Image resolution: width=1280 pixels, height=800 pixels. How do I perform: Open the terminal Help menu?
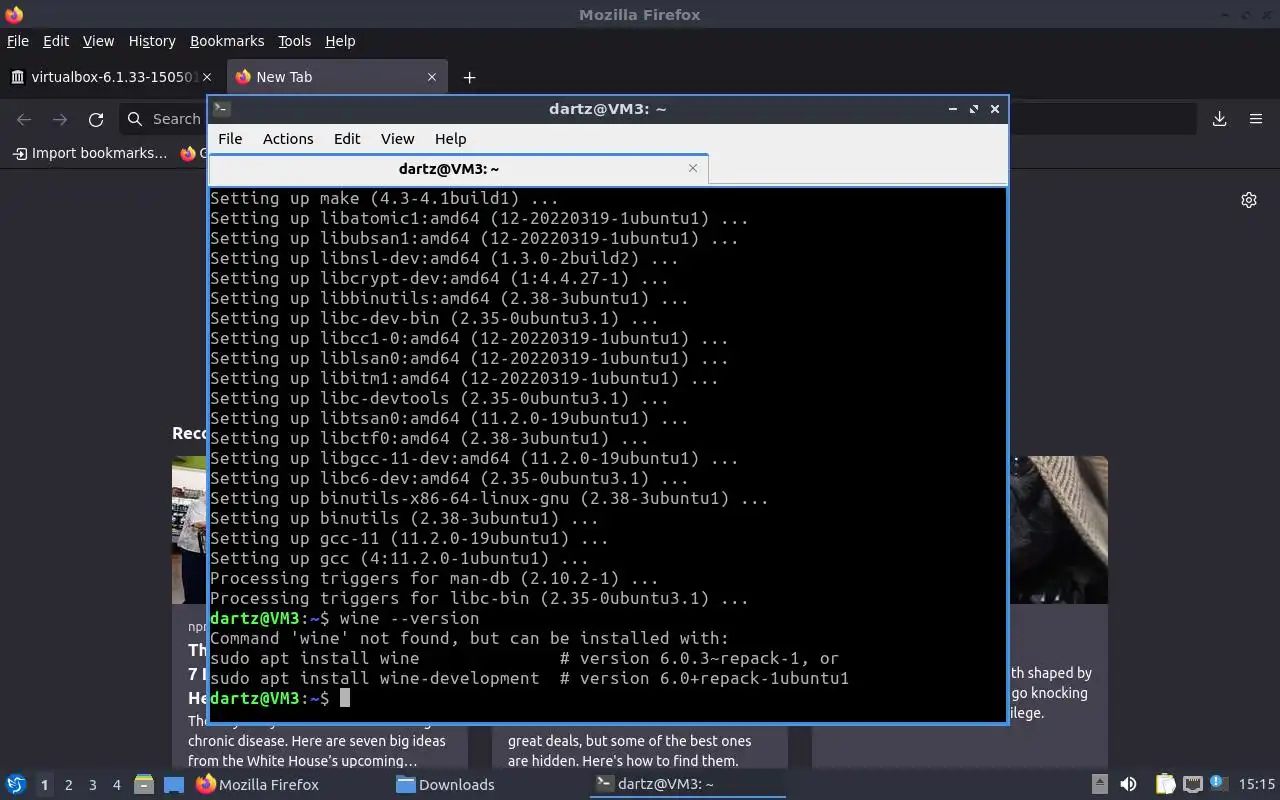point(450,138)
